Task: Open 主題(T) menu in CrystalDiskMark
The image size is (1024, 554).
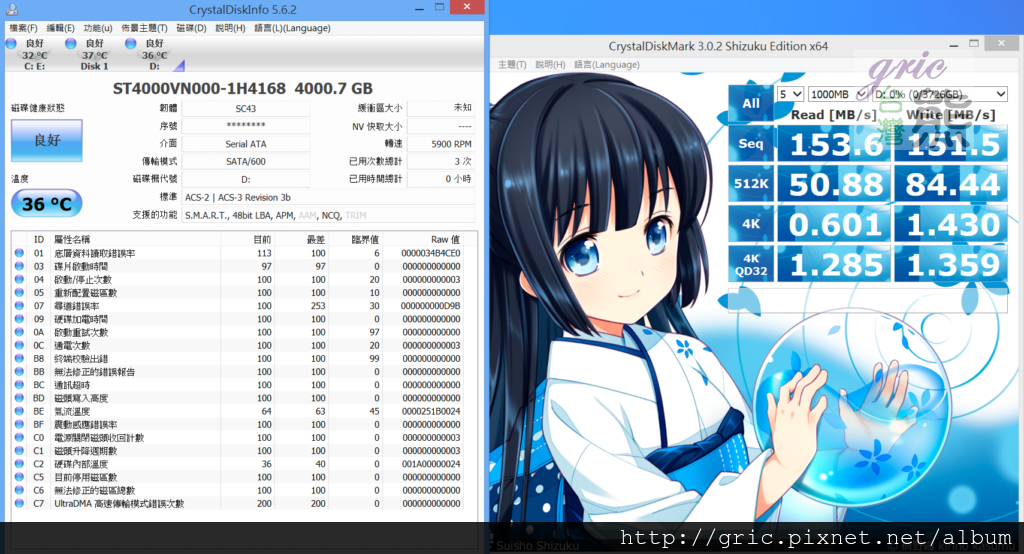Action: click(x=512, y=65)
